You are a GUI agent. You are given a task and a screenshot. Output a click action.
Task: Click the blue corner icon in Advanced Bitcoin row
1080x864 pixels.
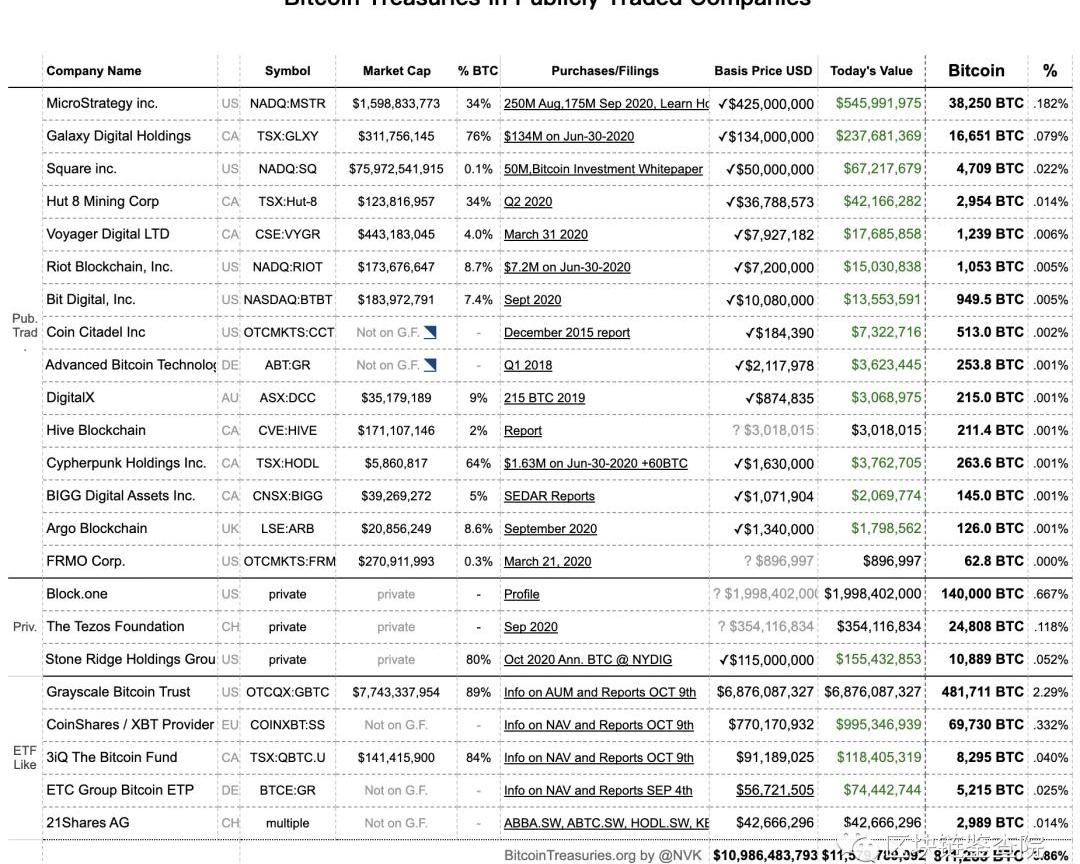[x=430, y=365]
